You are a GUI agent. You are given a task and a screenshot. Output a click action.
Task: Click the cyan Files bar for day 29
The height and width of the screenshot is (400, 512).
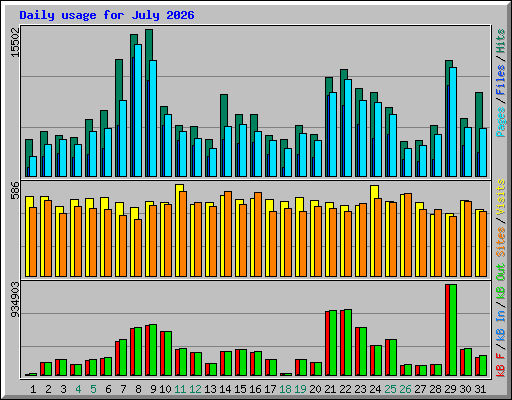[453, 122]
